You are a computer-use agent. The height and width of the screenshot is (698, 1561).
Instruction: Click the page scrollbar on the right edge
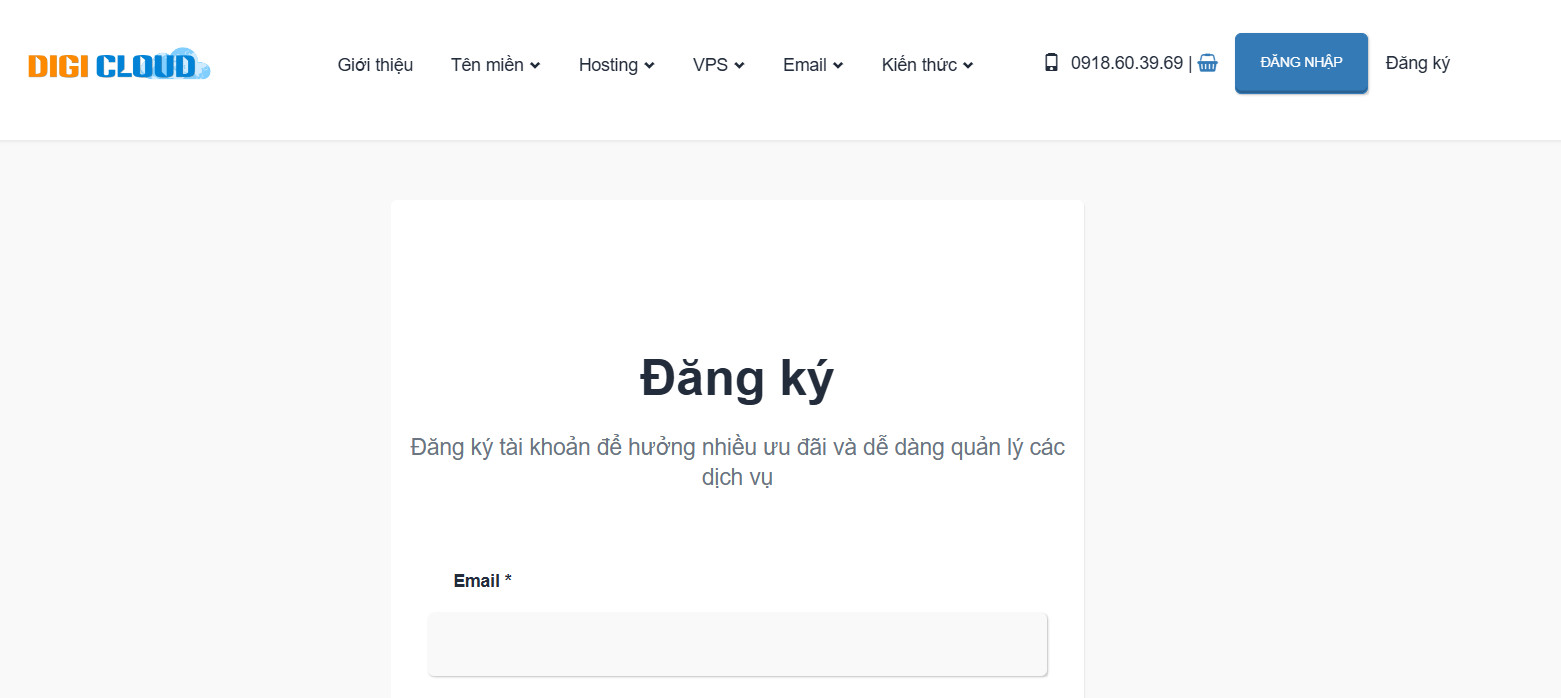[1555, 349]
